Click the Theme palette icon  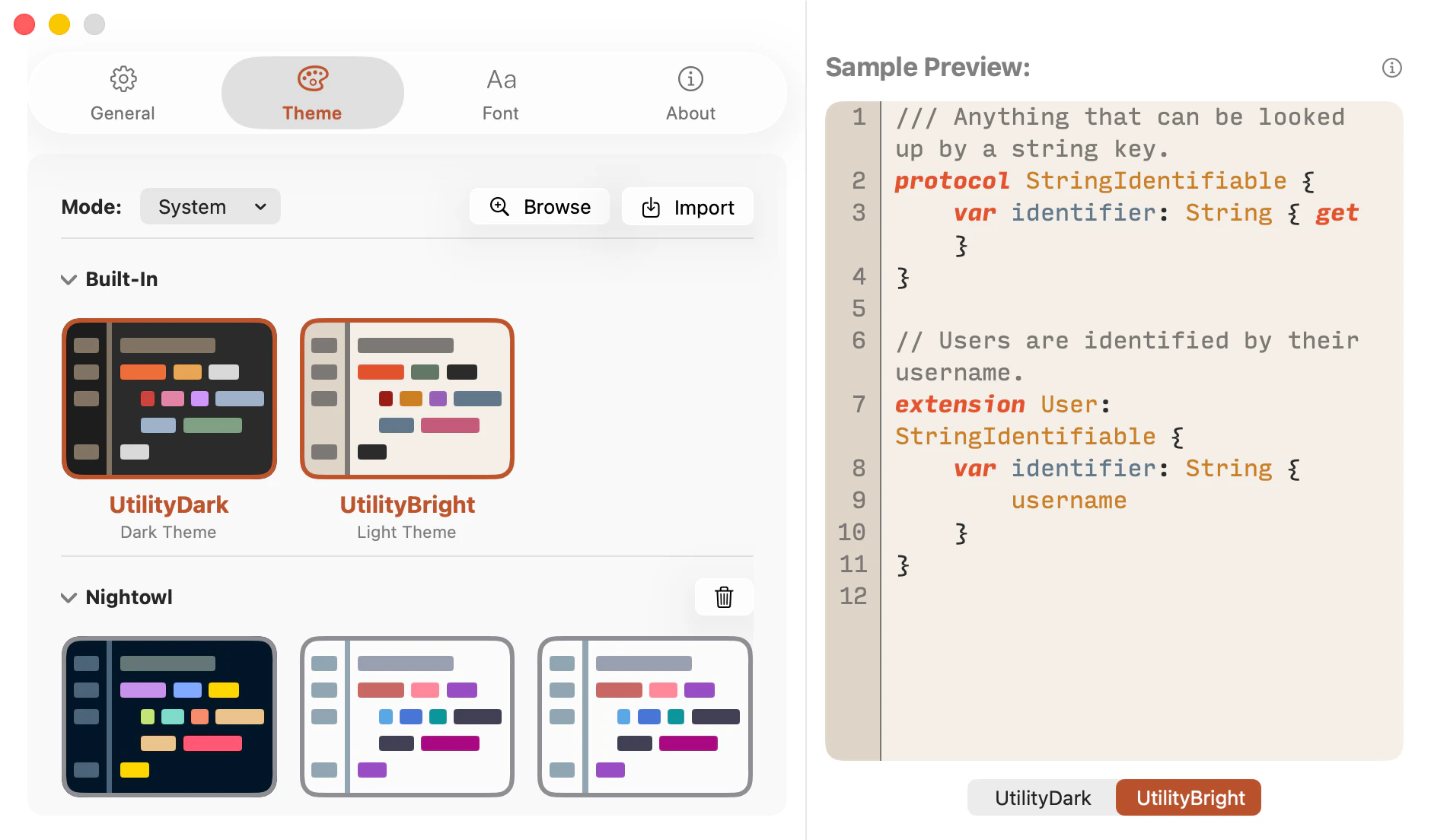coord(312,78)
